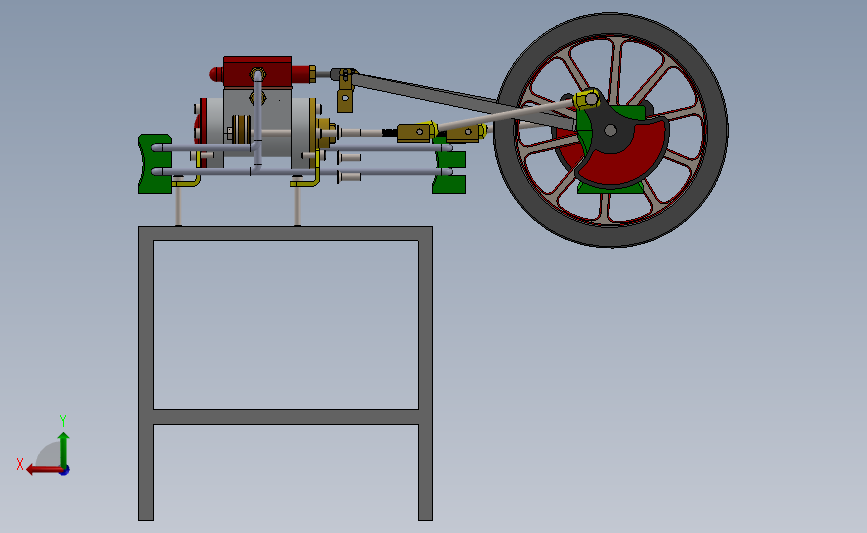Select the top beam of the gray stand
Image resolution: width=867 pixels, height=533 pixels.
coord(285,233)
